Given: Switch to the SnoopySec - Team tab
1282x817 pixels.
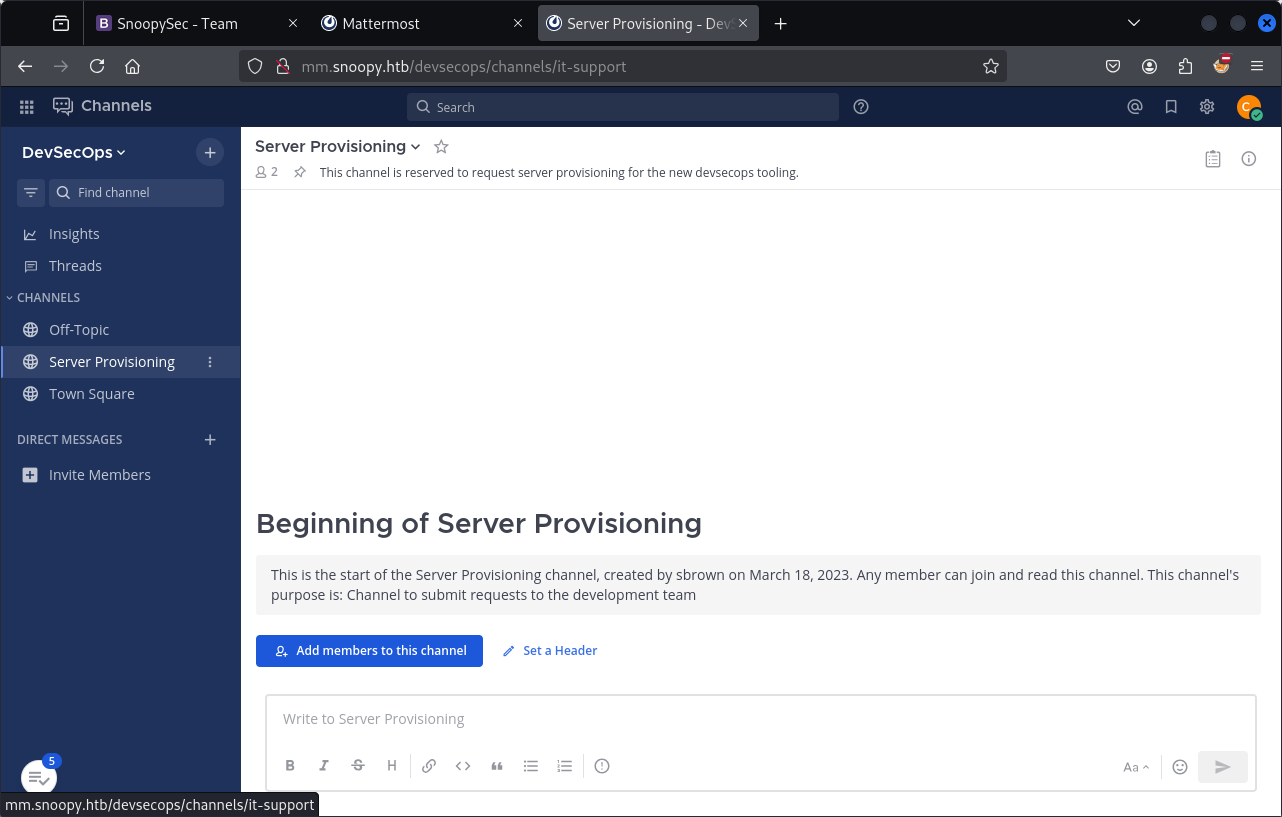Looking at the screenshot, I should (x=177, y=24).
